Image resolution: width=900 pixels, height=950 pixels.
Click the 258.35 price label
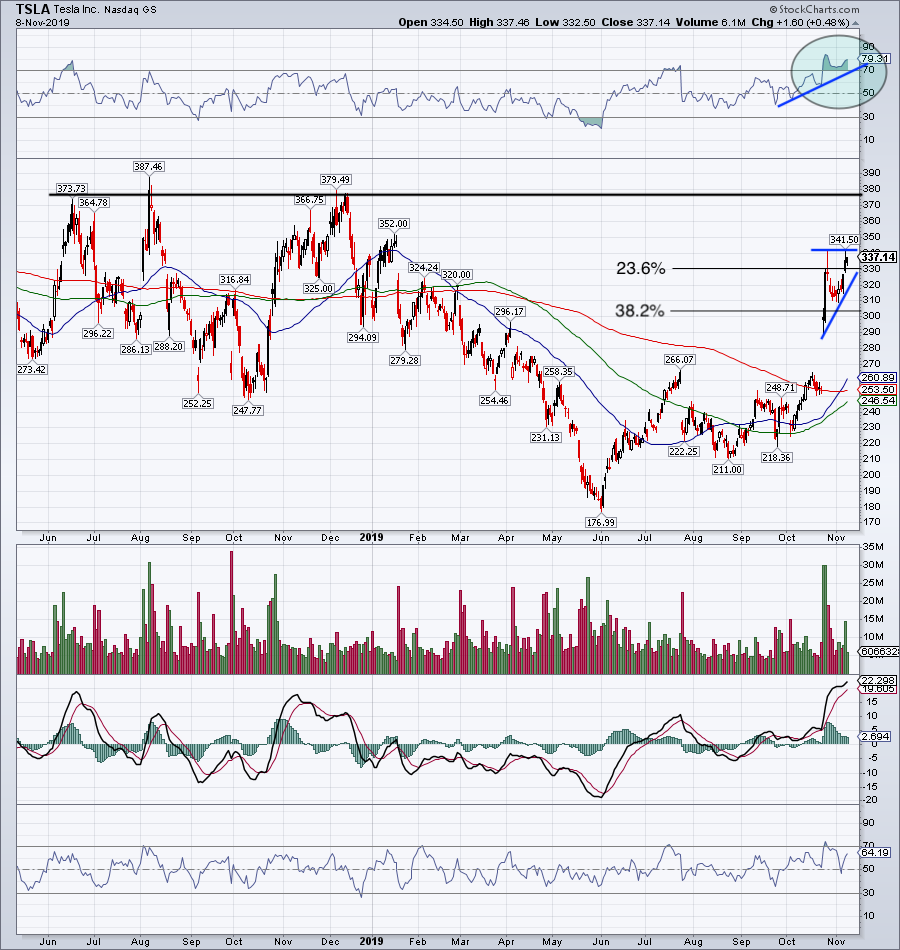coord(558,371)
